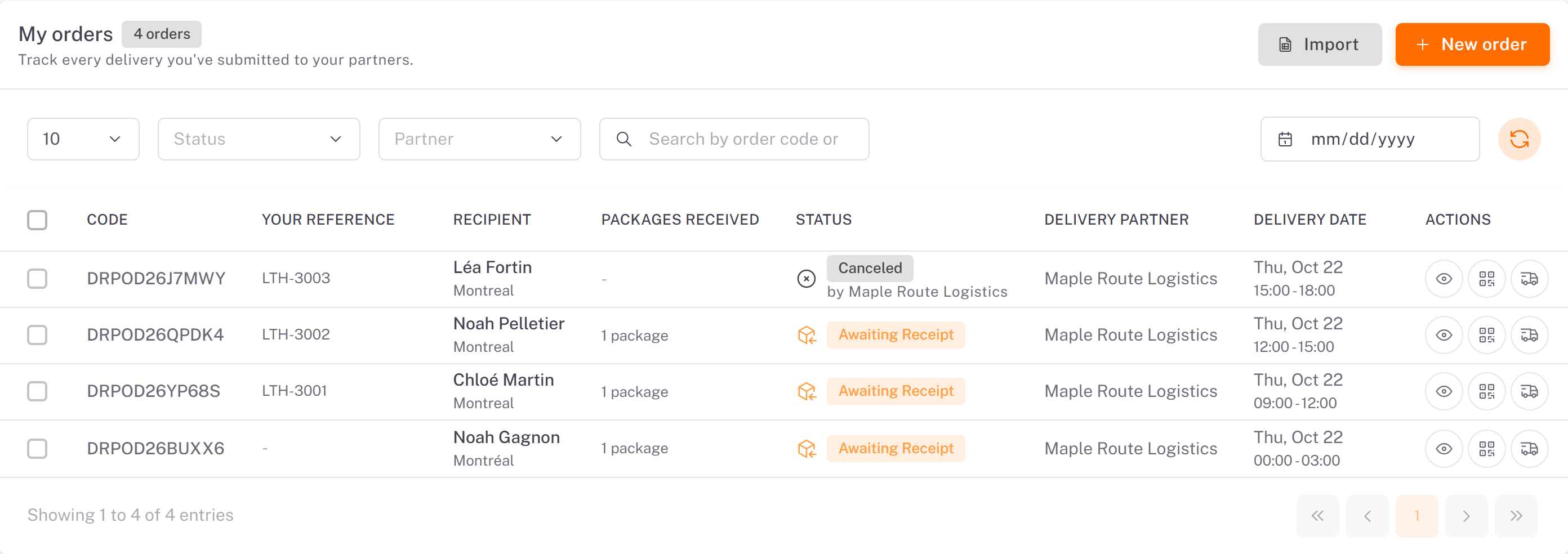Toggle the select-all orders checkbox
Image resolution: width=1568 pixels, height=554 pixels.
coord(37,220)
